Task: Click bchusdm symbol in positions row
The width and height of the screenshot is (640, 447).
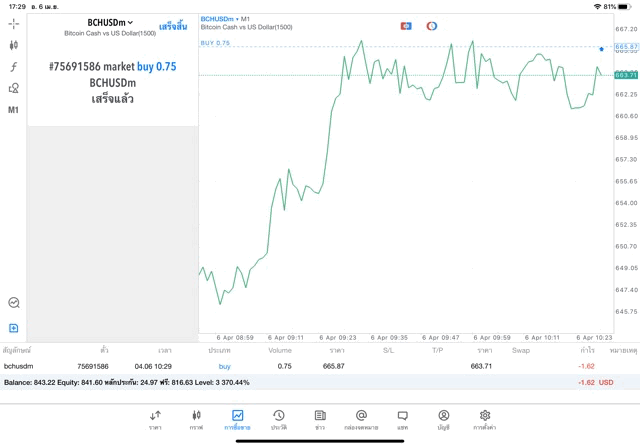Action: tap(18, 366)
